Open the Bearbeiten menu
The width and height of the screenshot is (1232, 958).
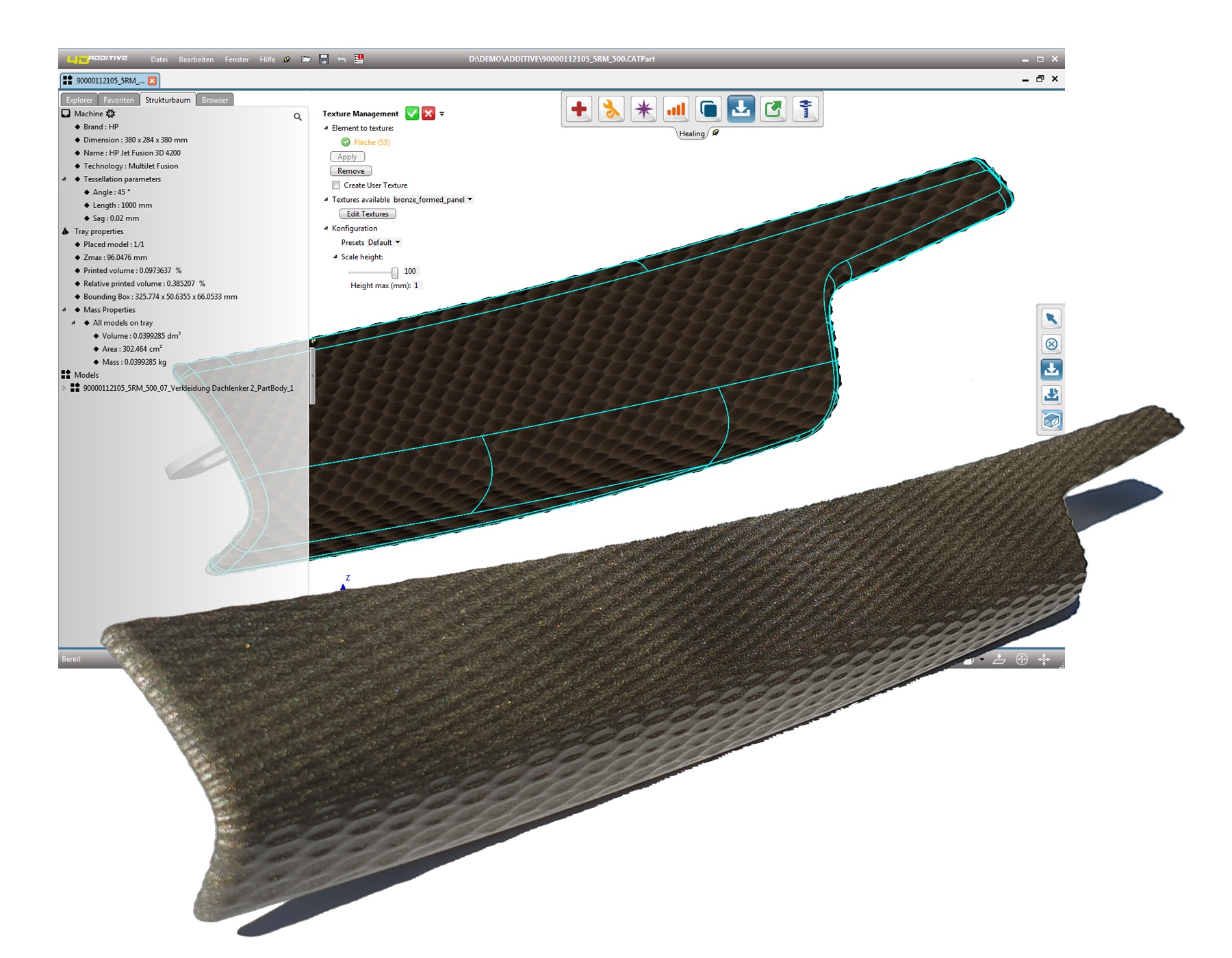pos(196,60)
